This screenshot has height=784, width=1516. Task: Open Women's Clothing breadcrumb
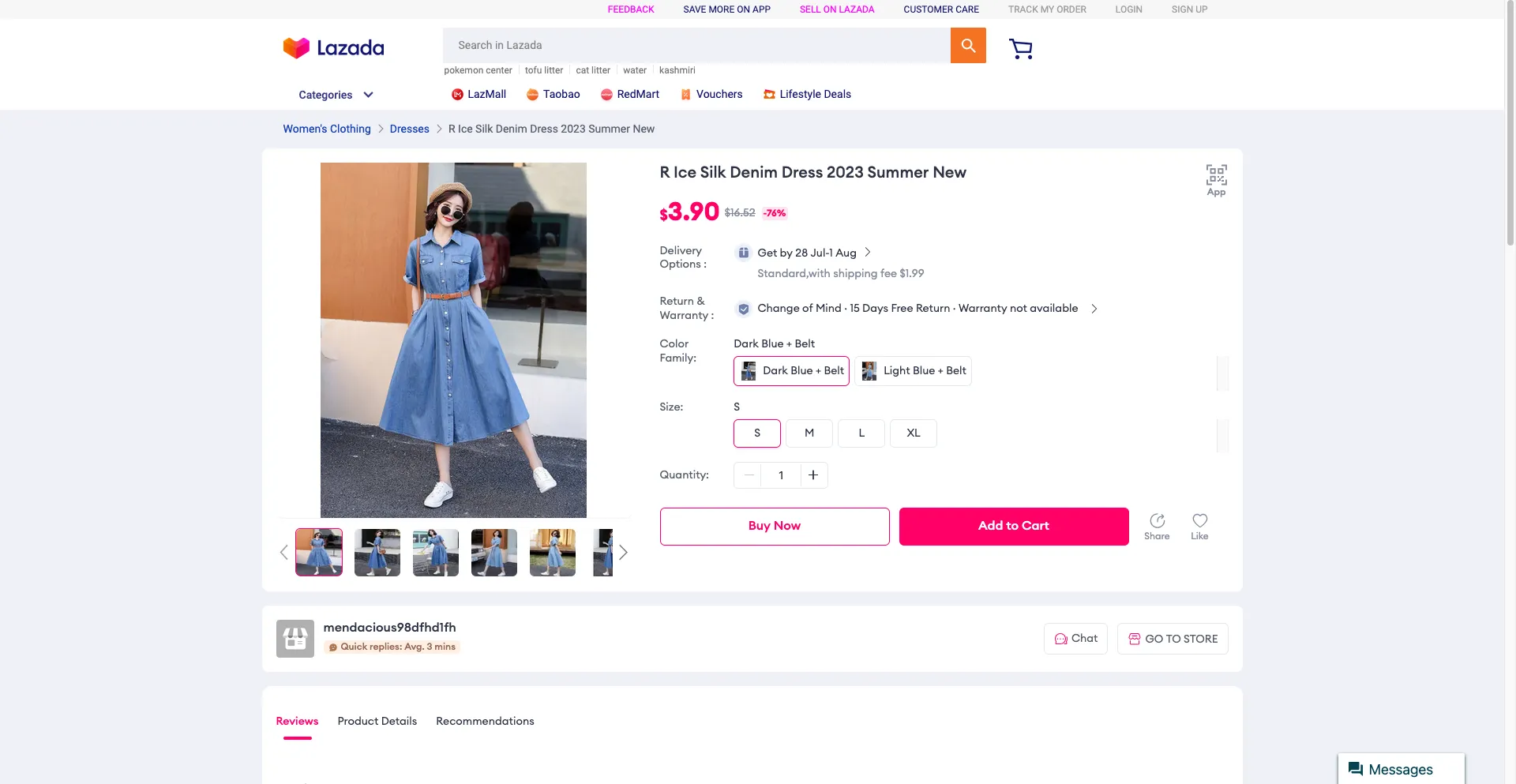click(x=327, y=129)
